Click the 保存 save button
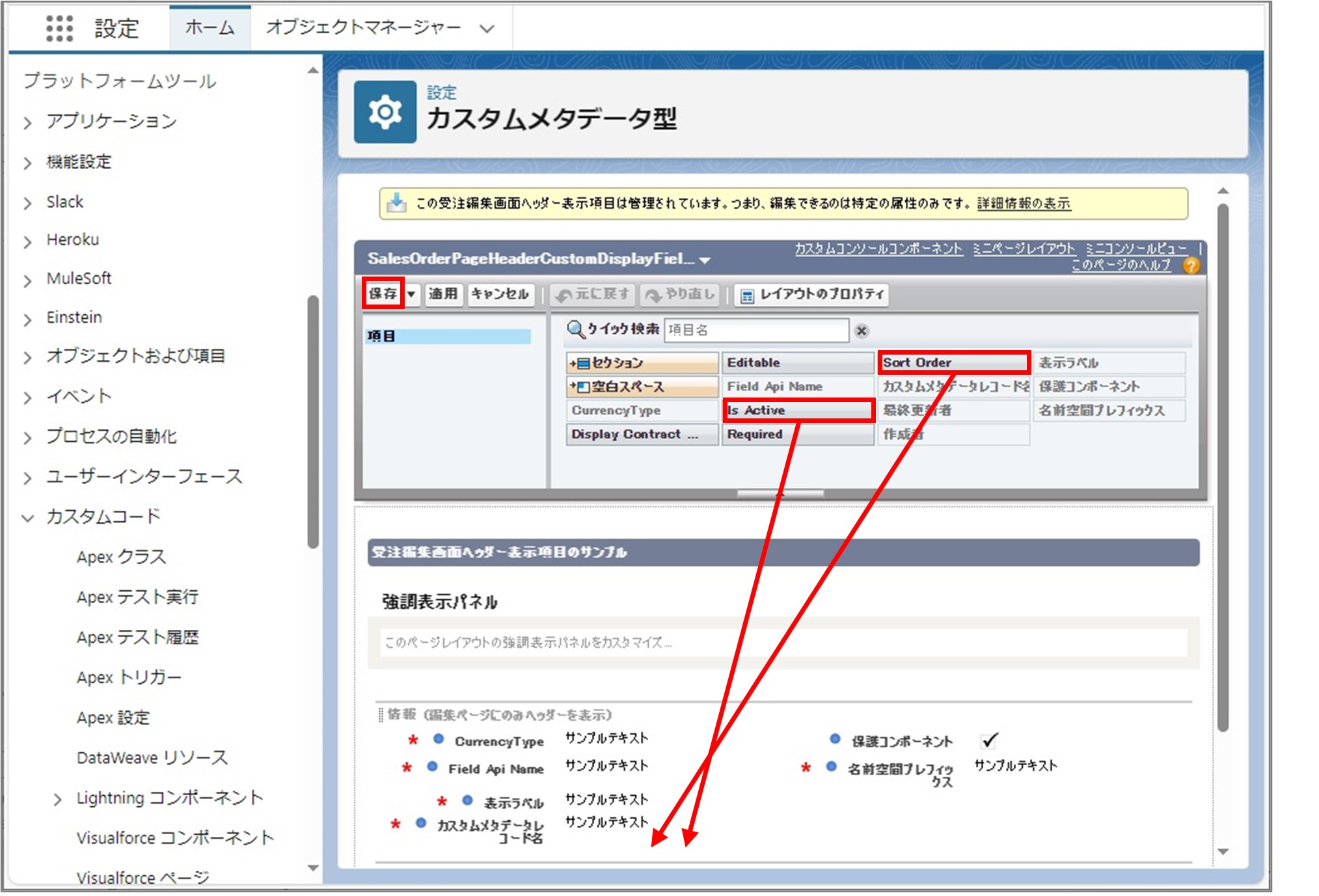The width and height of the screenshot is (1319, 896). 383,293
